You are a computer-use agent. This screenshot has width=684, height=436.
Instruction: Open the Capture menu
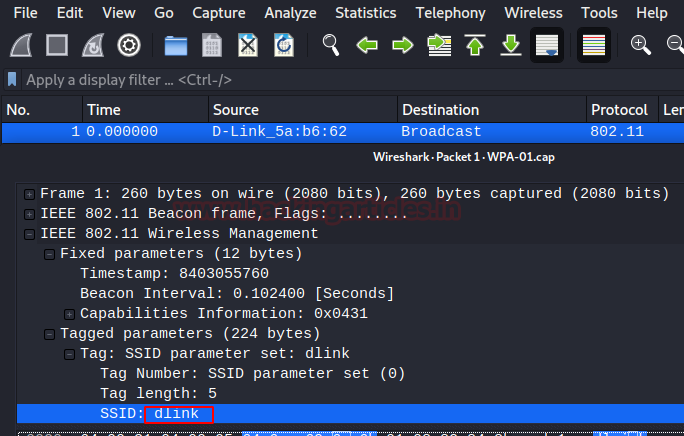tap(219, 13)
